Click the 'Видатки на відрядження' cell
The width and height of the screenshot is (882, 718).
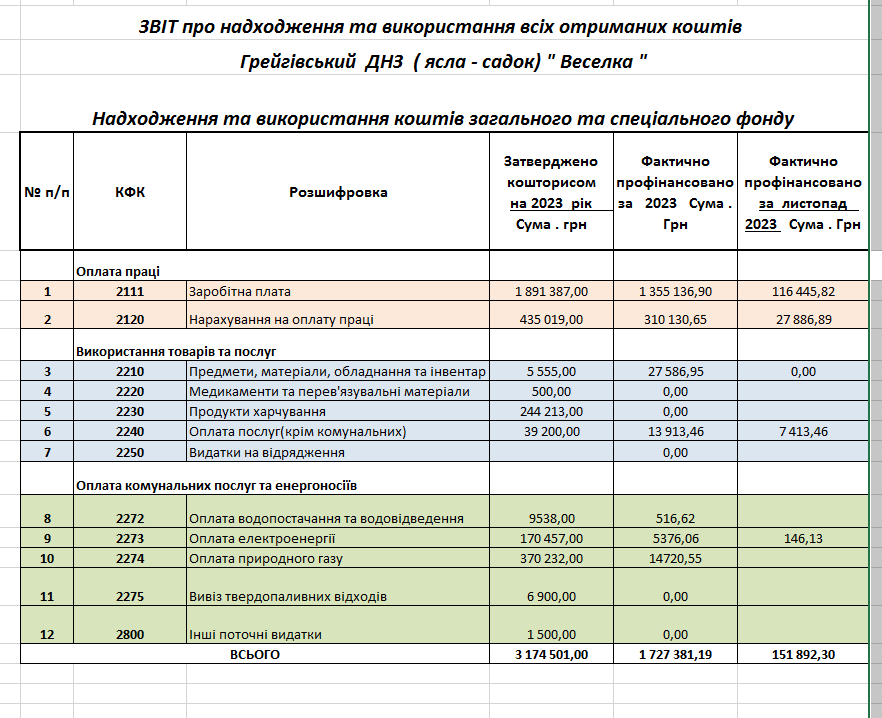coord(338,452)
